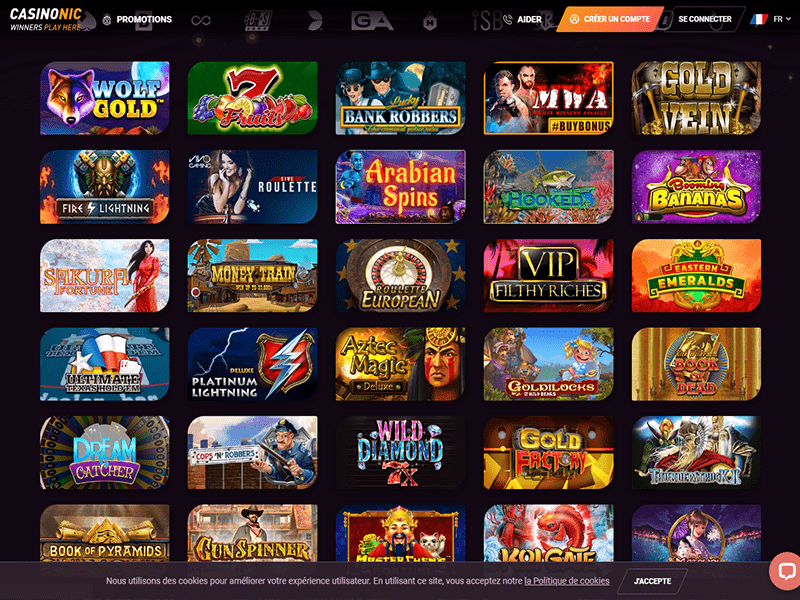
Task: Select the VIP Filthy Riches thumbnail
Action: point(548,276)
